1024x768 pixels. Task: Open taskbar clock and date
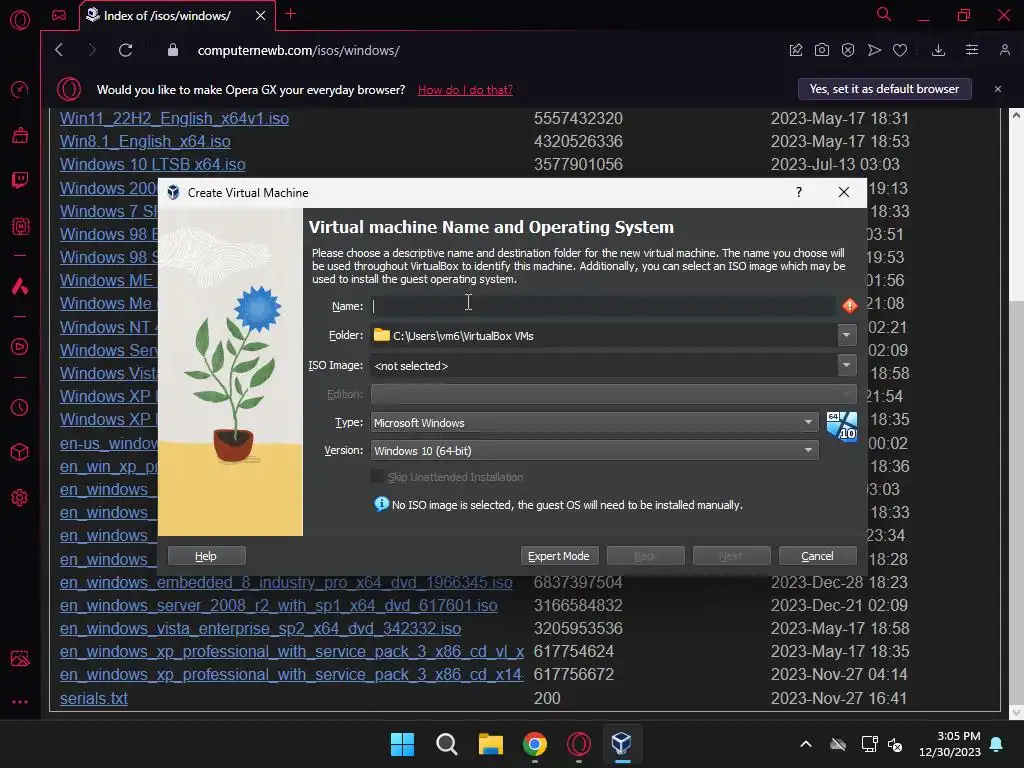tap(950, 744)
